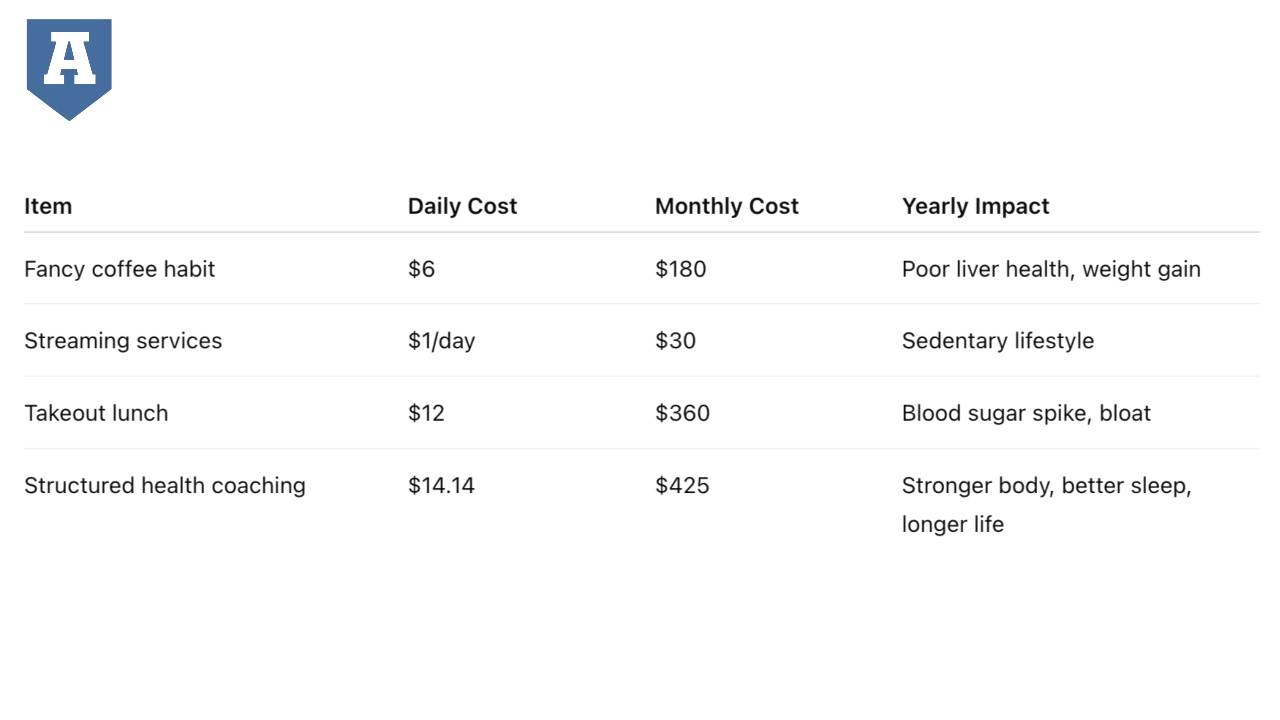1280x720 pixels.
Task: Click the Streaming services row label
Action: tap(123, 341)
